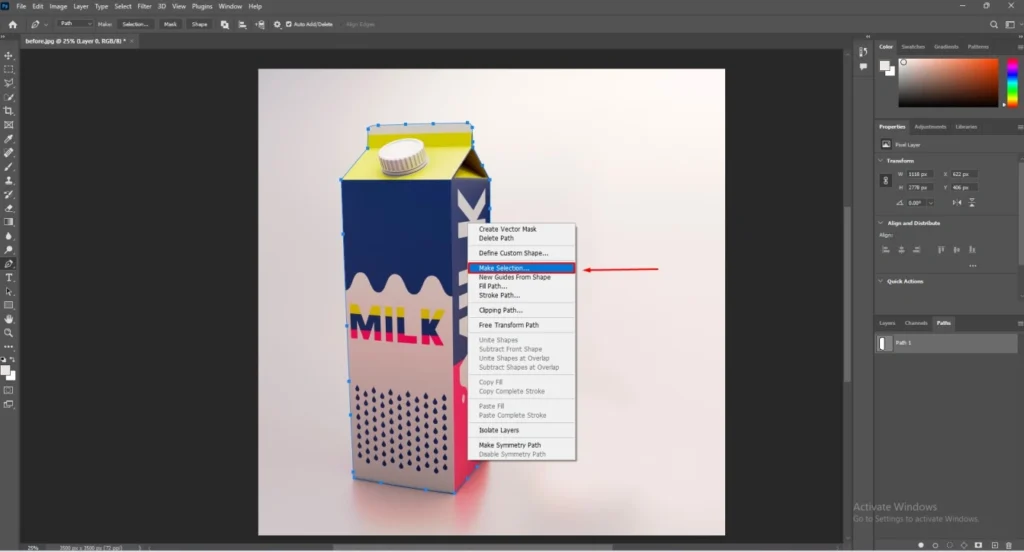1024x552 pixels.
Task: Toggle Quick Mask mode icon
Action: [x=8, y=390]
